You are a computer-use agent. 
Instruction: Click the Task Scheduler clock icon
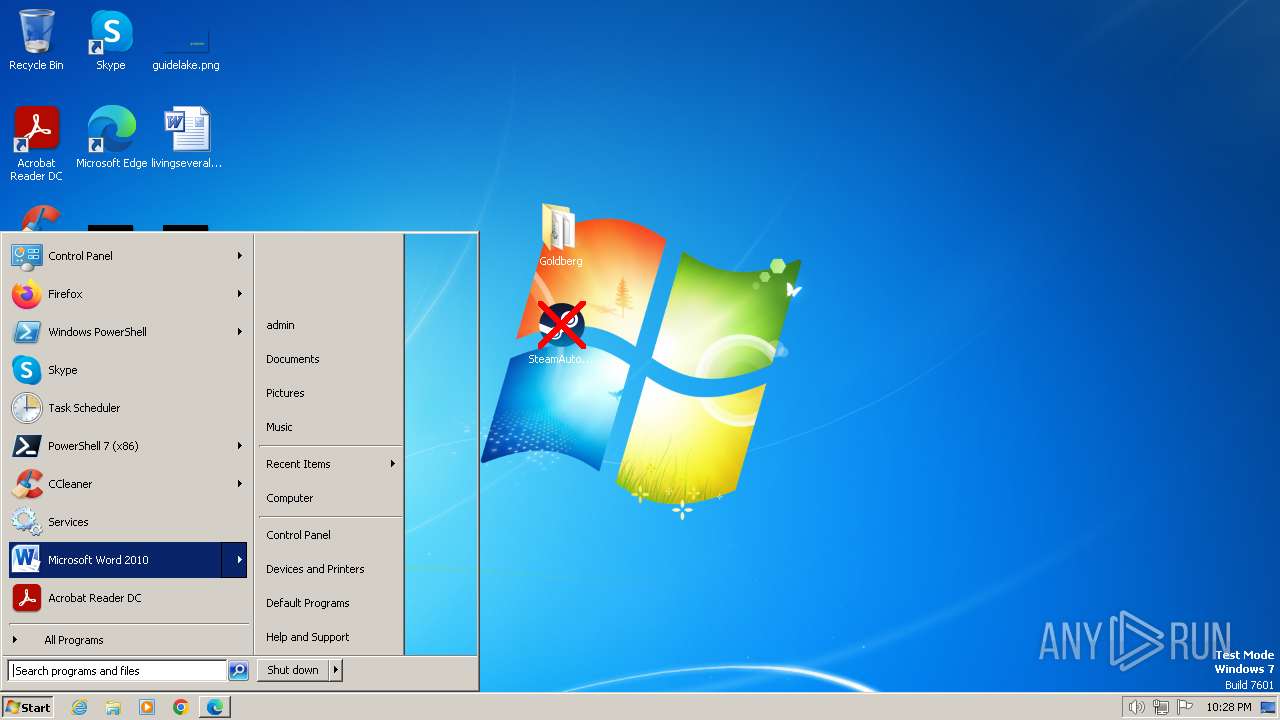pos(26,408)
